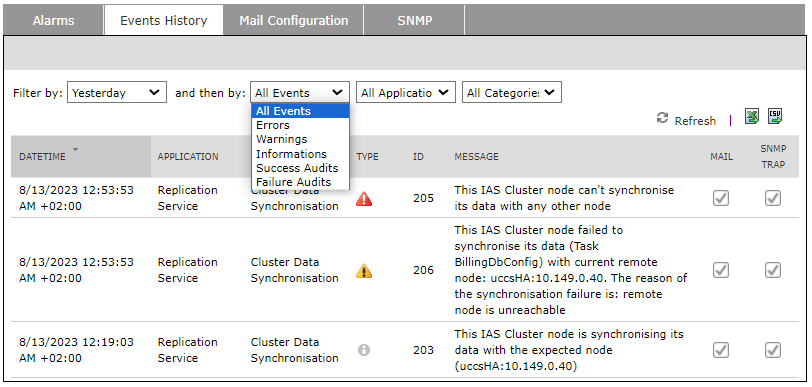Toggle Mail checkbox for event 203
The width and height of the screenshot is (812, 387).
click(x=721, y=350)
